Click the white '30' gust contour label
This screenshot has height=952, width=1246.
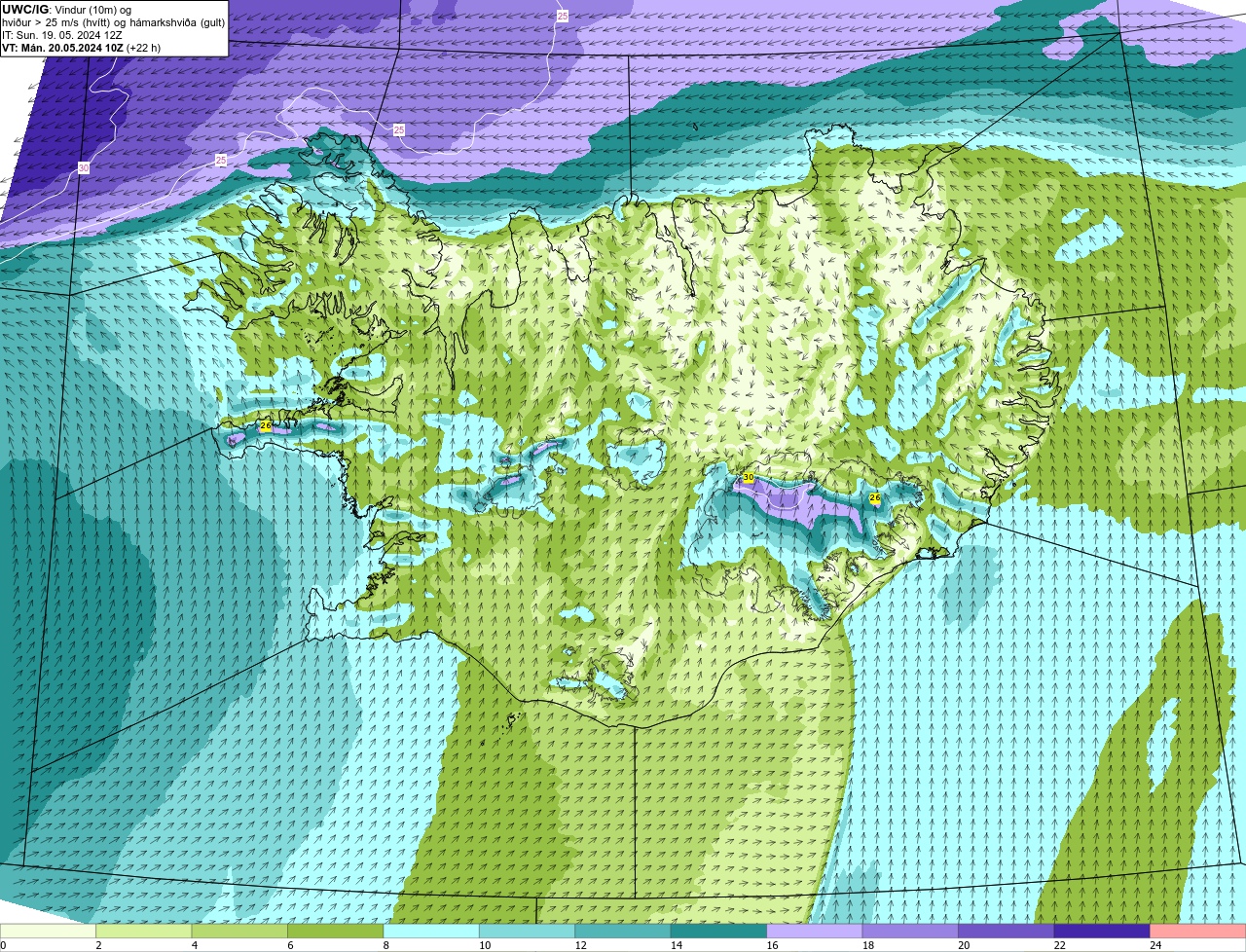coord(84,168)
